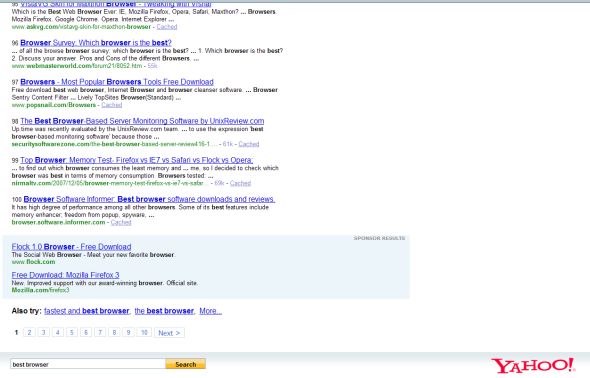This screenshot has width=590, height=378.
Task: Open Free Download Mozilla Firefox 3 ad
Action: [65, 275]
